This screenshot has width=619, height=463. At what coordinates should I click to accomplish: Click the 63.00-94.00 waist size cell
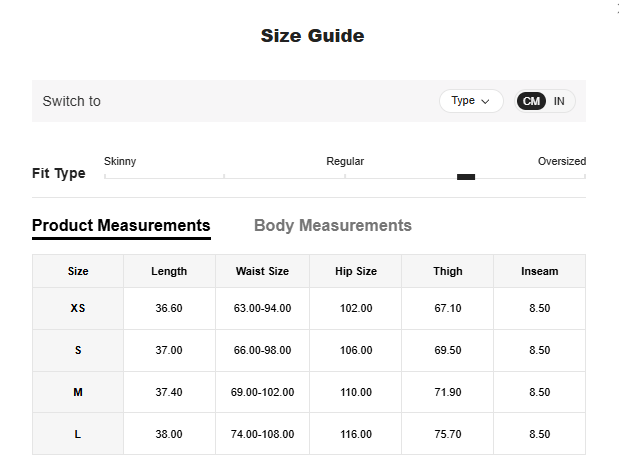coord(262,309)
